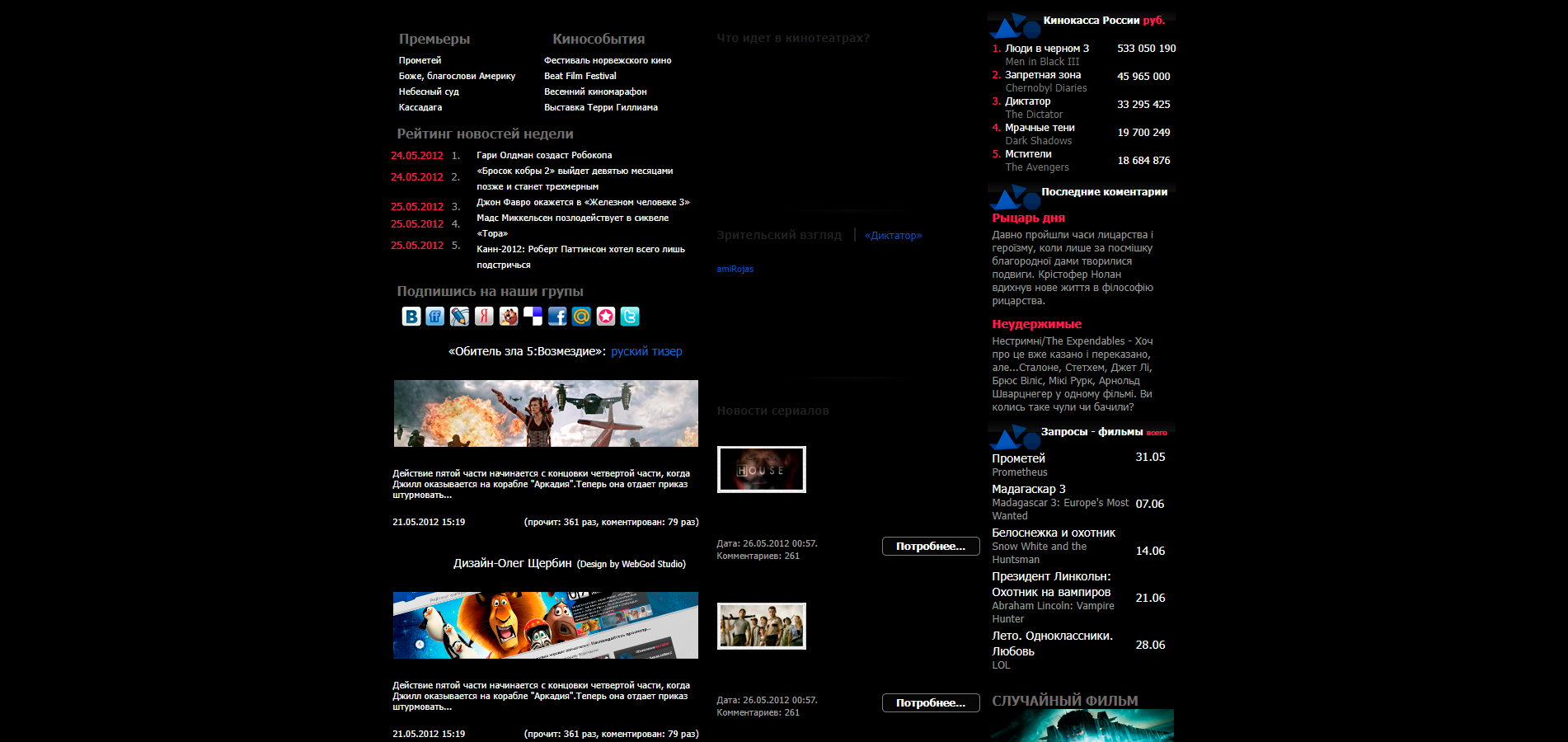Open premiere link Прометей
This screenshot has height=742, width=1568.
pyautogui.click(x=420, y=60)
